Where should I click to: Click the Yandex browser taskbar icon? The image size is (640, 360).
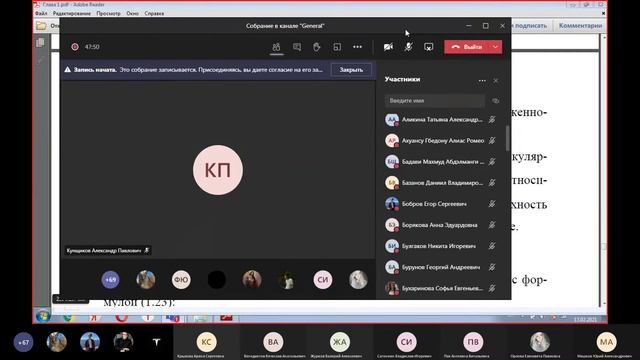[95, 317]
